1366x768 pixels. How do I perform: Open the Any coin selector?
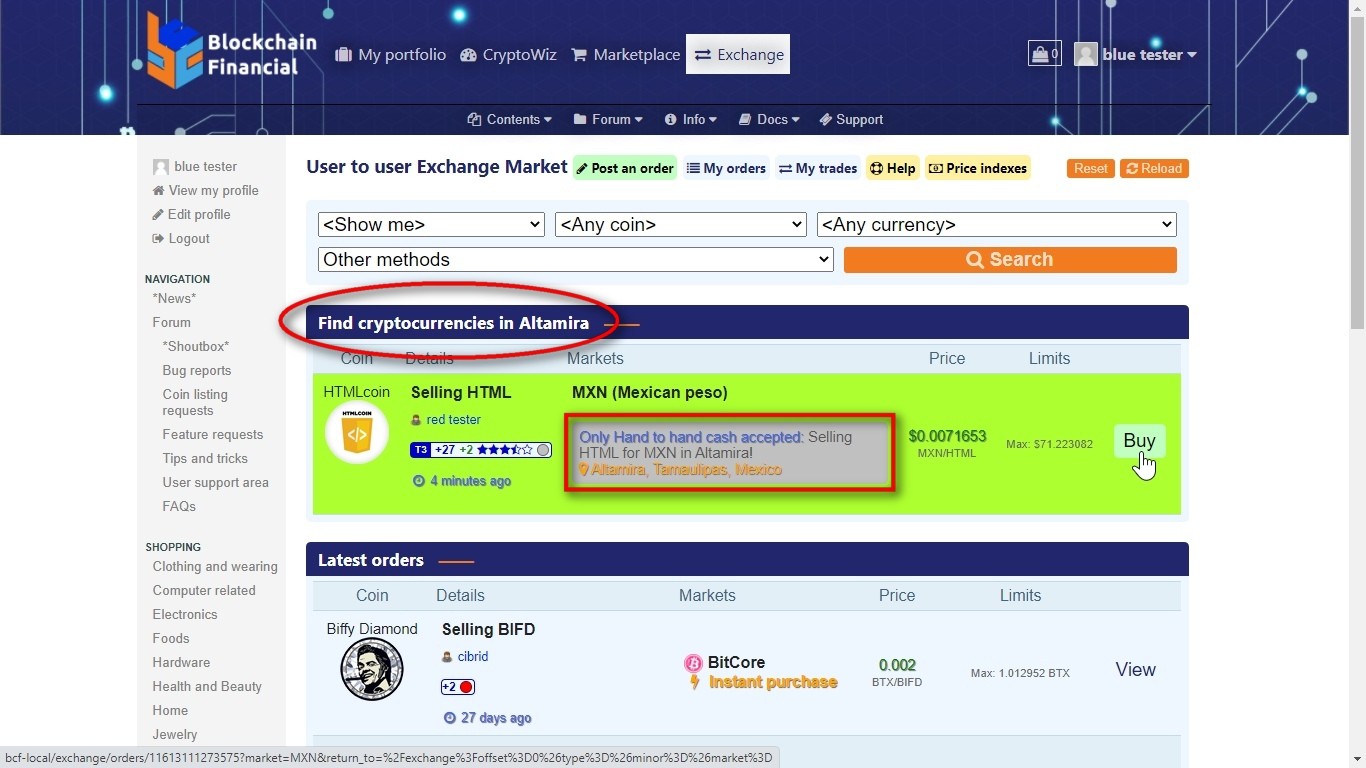680,225
